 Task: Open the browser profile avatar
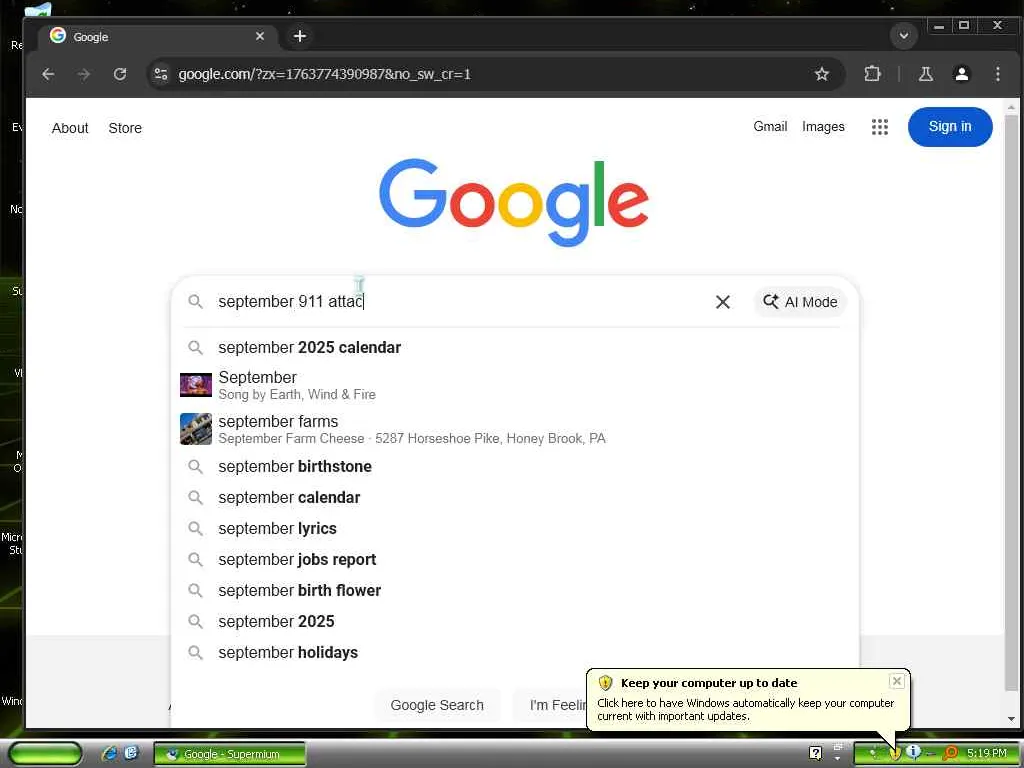pos(961,74)
